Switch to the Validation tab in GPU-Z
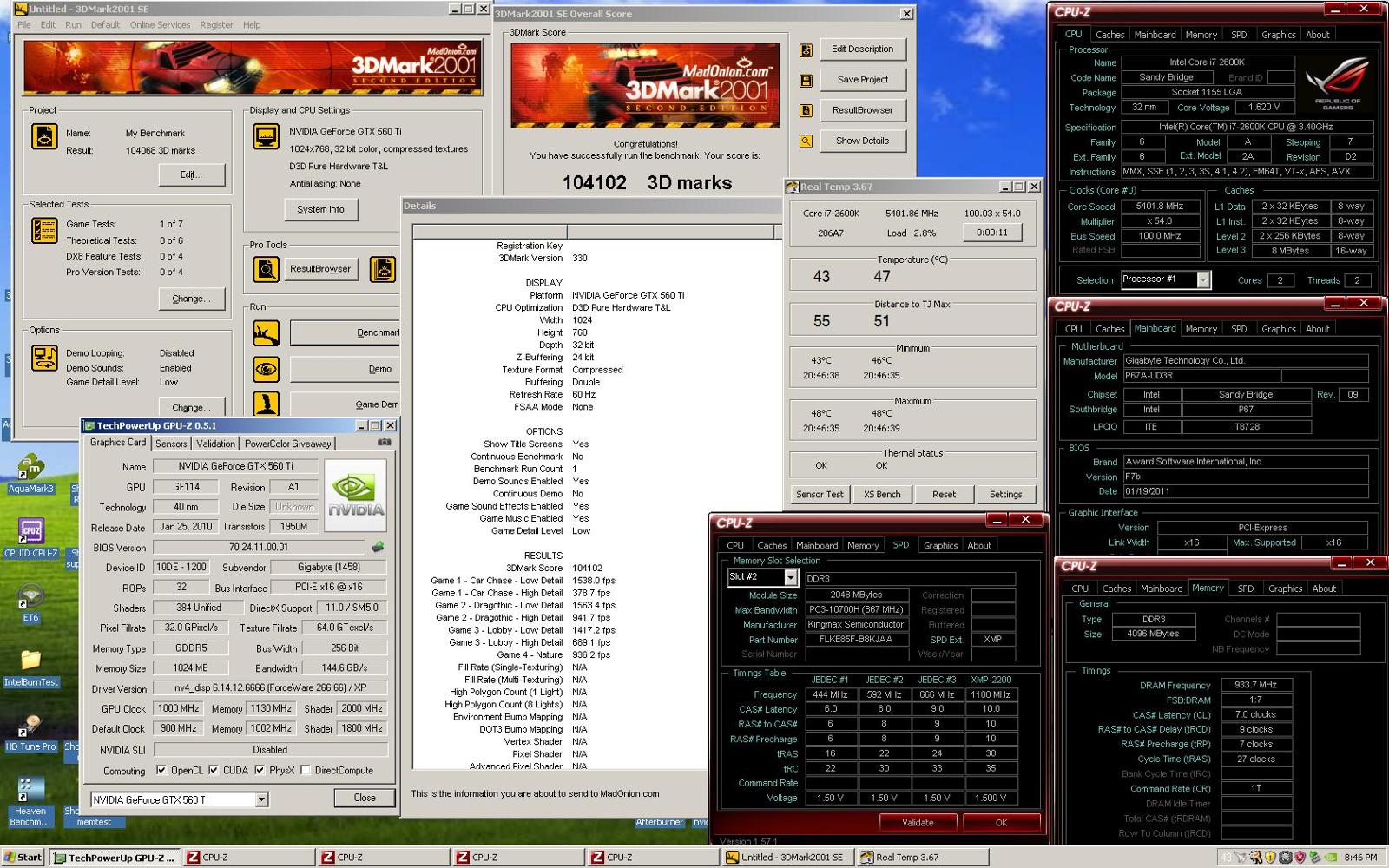The image size is (1389, 868). pyautogui.click(x=215, y=444)
